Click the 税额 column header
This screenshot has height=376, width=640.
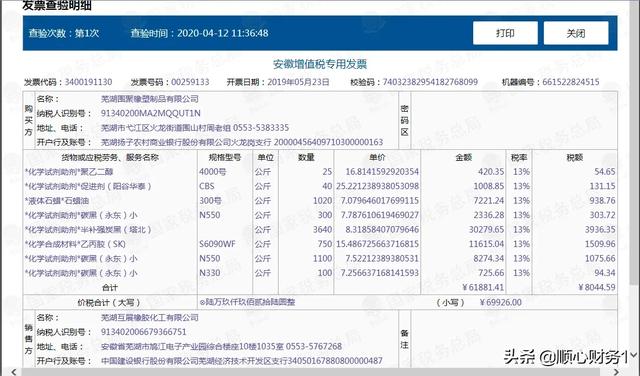coord(575,157)
